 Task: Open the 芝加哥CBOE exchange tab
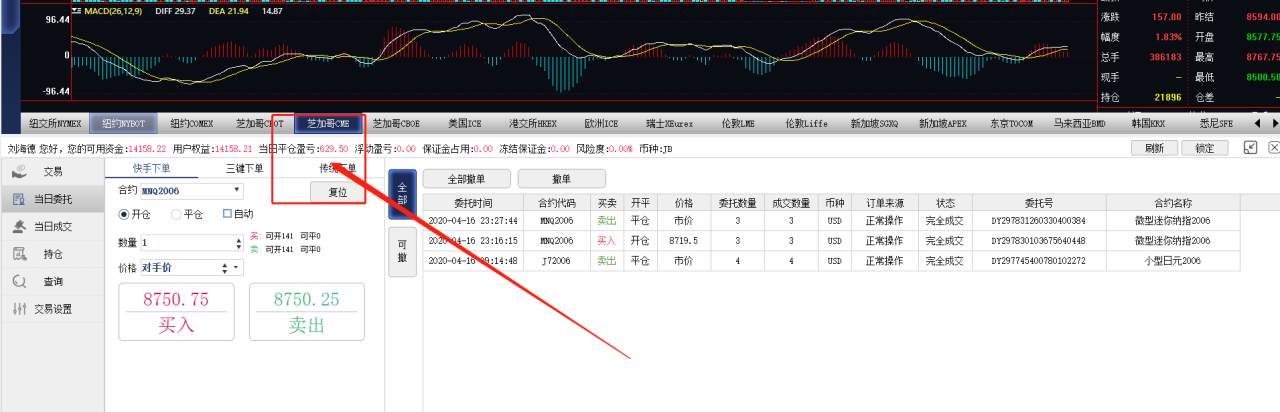coord(396,124)
